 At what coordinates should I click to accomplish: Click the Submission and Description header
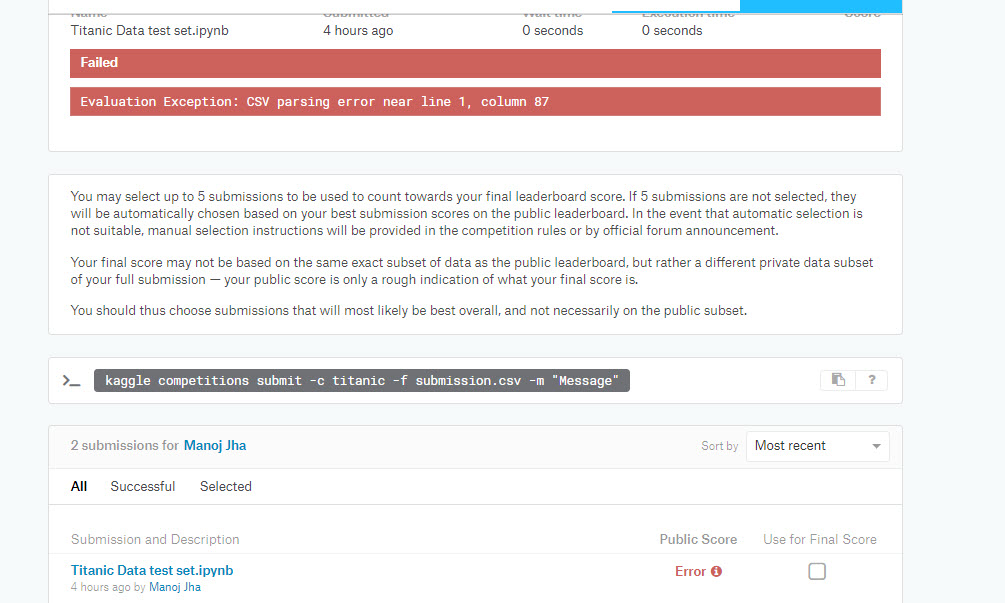click(x=155, y=539)
